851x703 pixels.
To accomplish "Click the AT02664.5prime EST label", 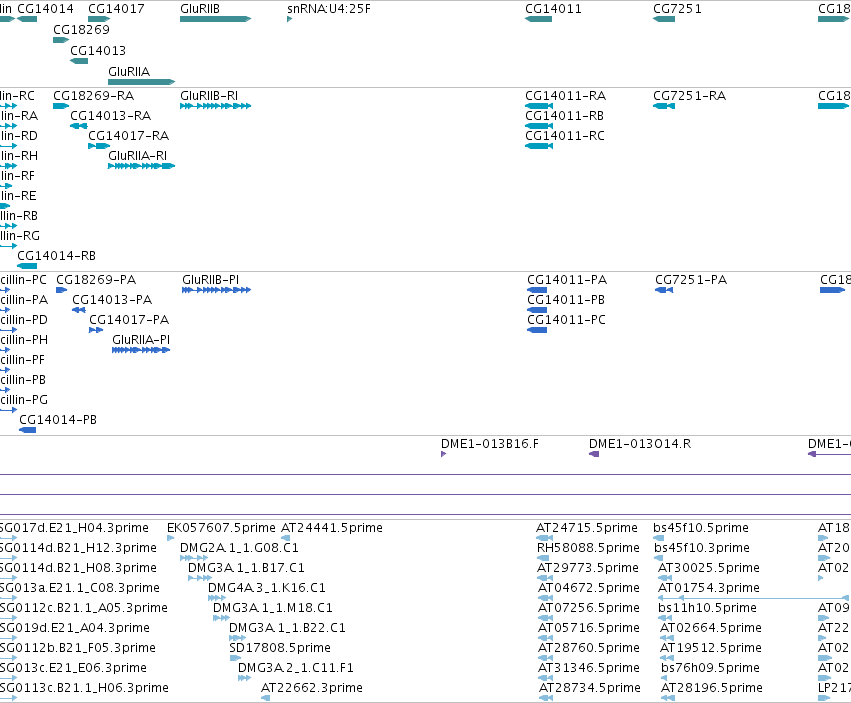I will 711,628.
